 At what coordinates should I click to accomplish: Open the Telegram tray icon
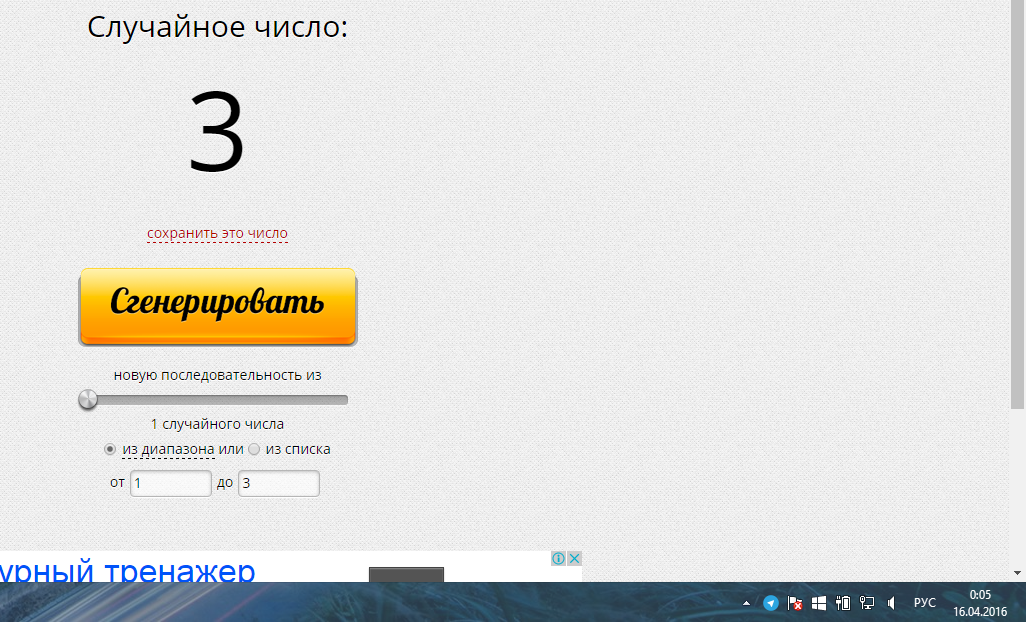click(x=771, y=603)
